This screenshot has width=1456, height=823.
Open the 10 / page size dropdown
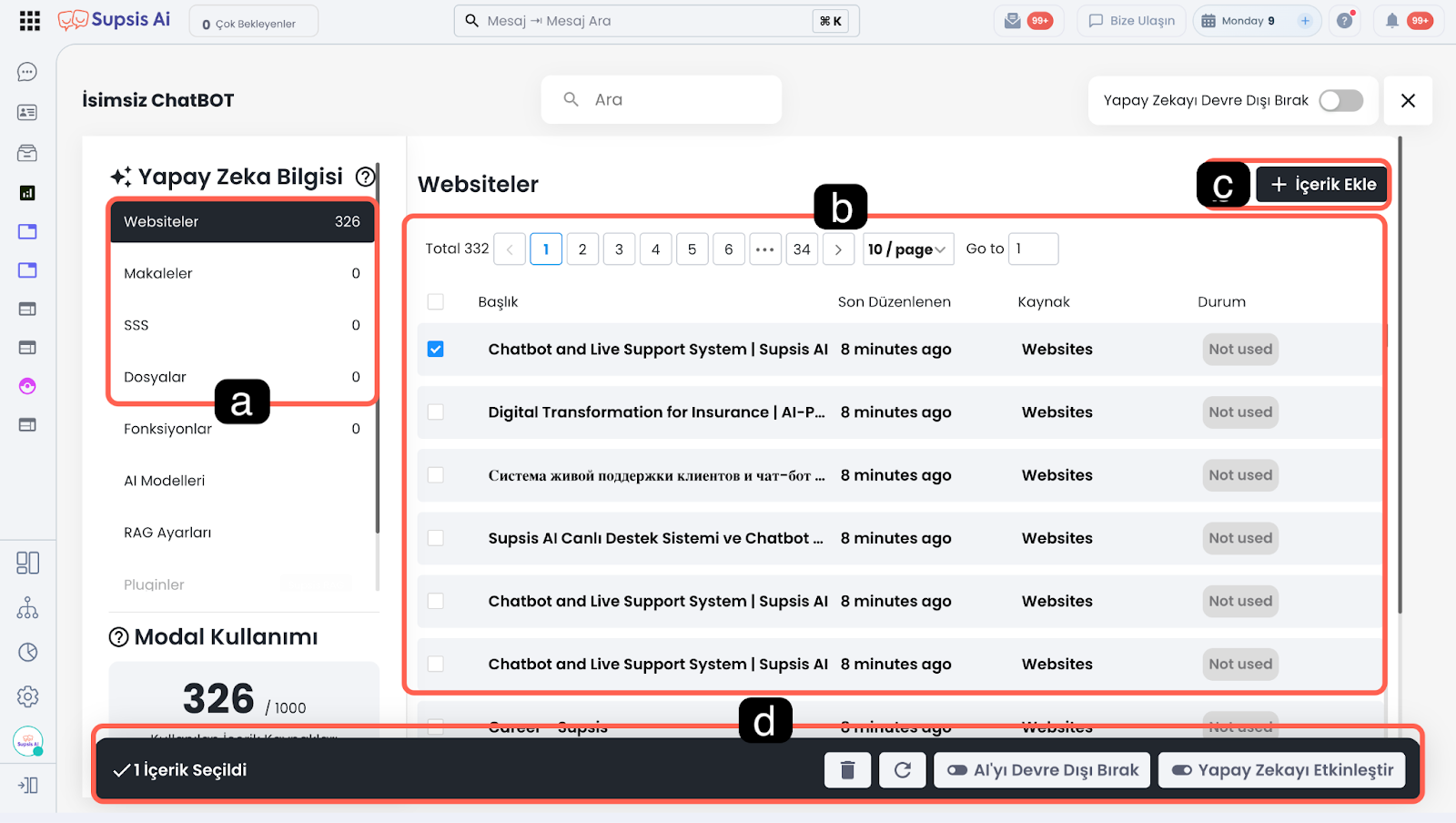point(907,249)
